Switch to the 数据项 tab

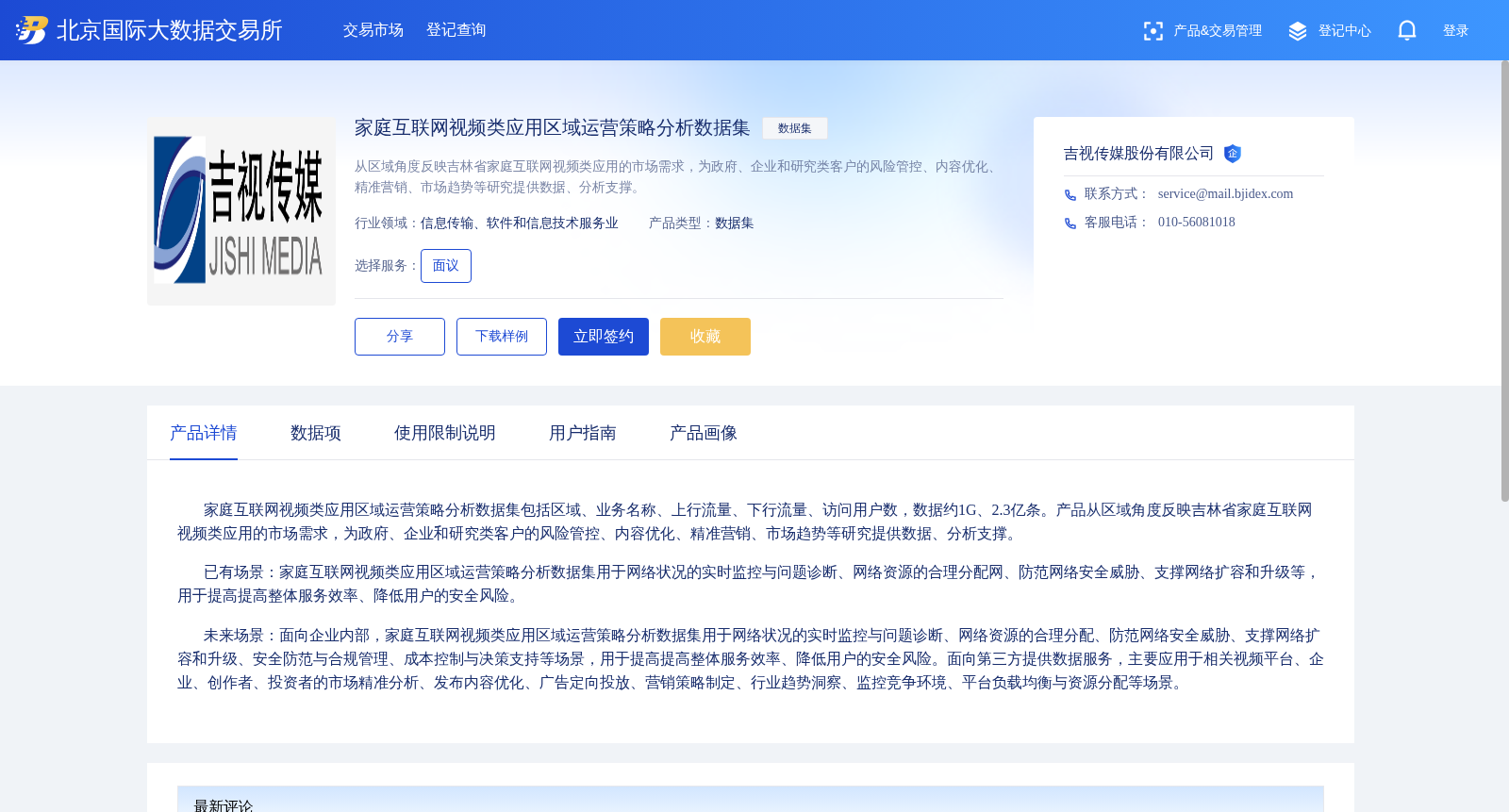tap(316, 433)
